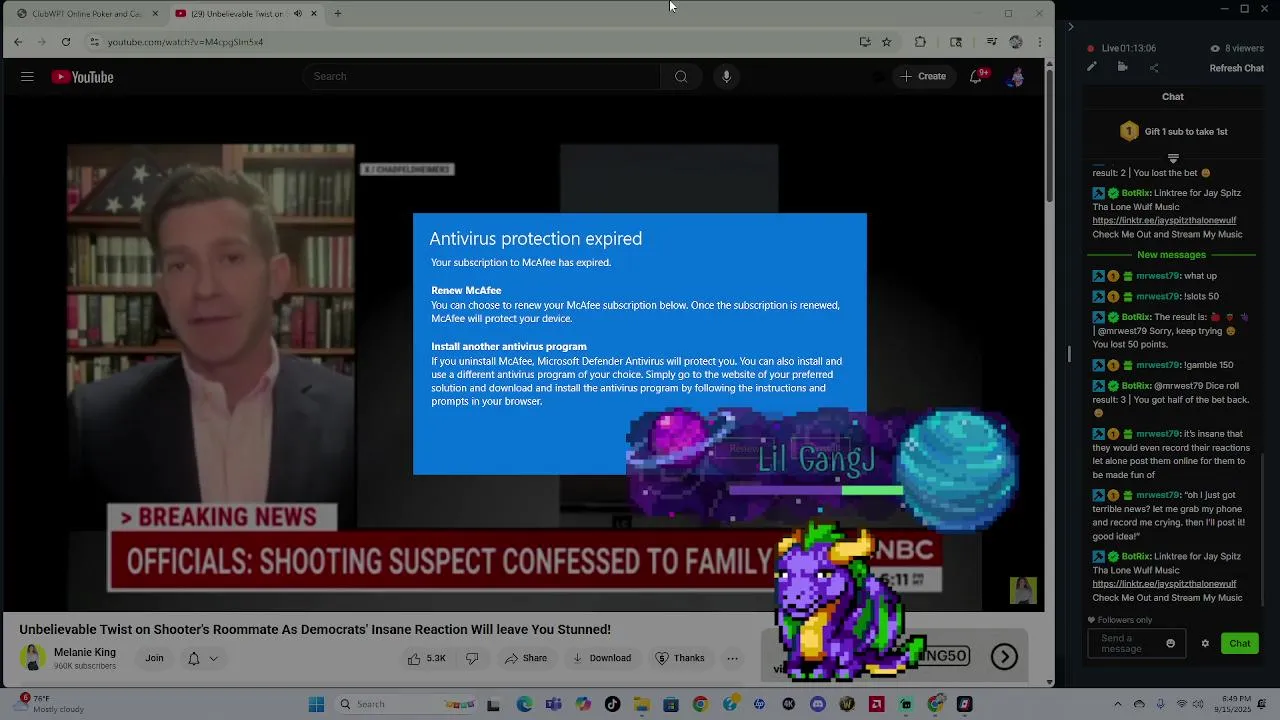Viewport: 1280px width, 720px height.
Task: Dislike the video with thumbs down
Action: [x=472, y=658]
